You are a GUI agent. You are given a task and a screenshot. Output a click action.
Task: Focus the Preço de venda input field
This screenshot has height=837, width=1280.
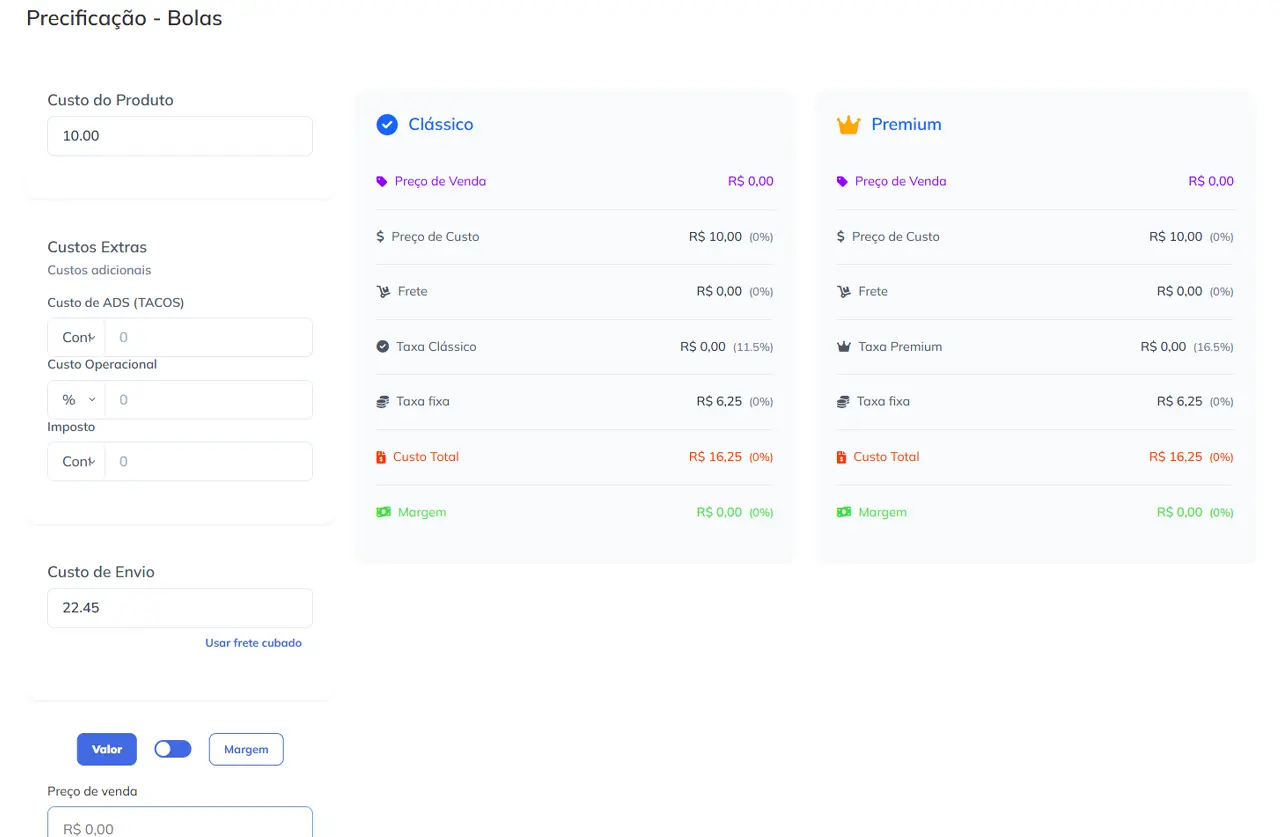pos(180,825)
